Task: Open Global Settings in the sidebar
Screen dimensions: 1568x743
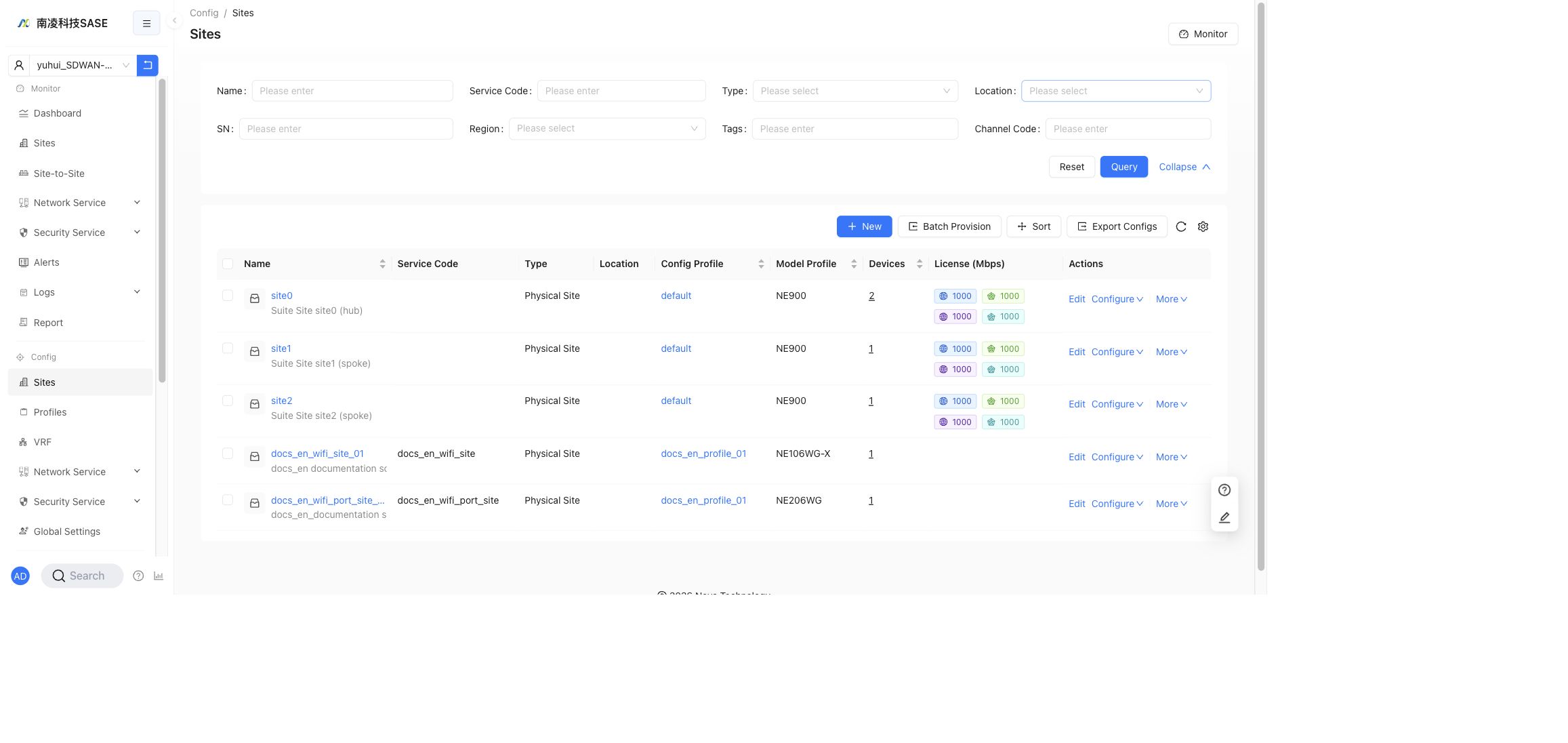Action: pos(80,531)
